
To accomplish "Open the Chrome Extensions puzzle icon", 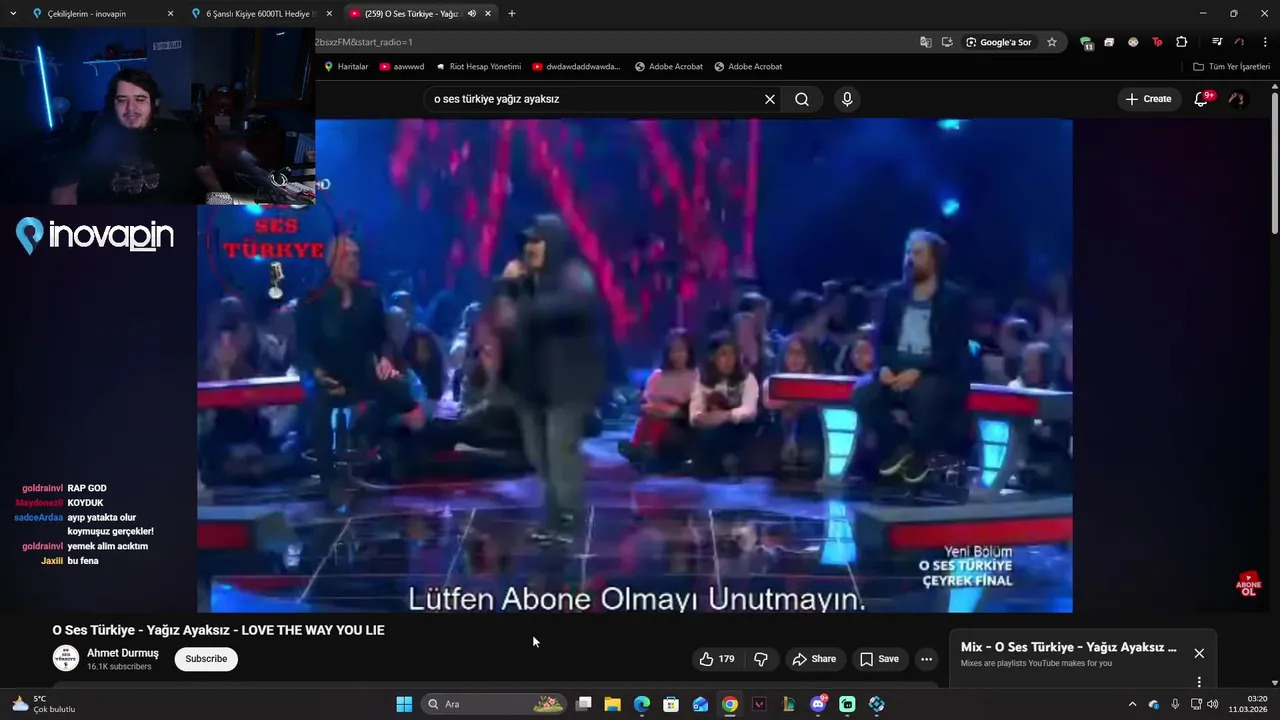I will [1182, 42].
